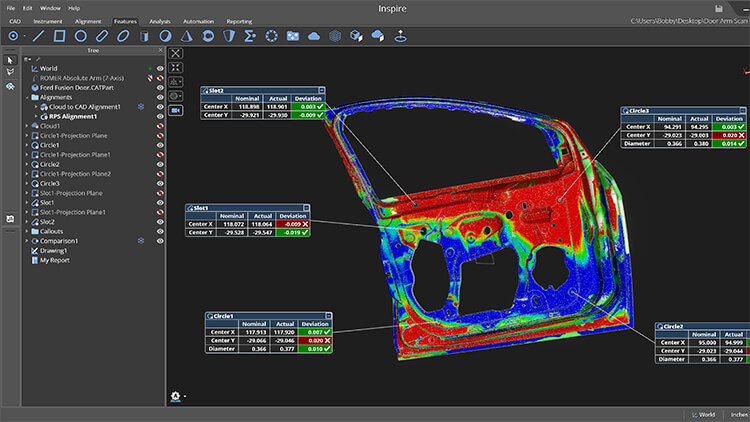Click the dotted circle pattern icon
Screen dimensions: 750x422
click(x=271, y=36)
